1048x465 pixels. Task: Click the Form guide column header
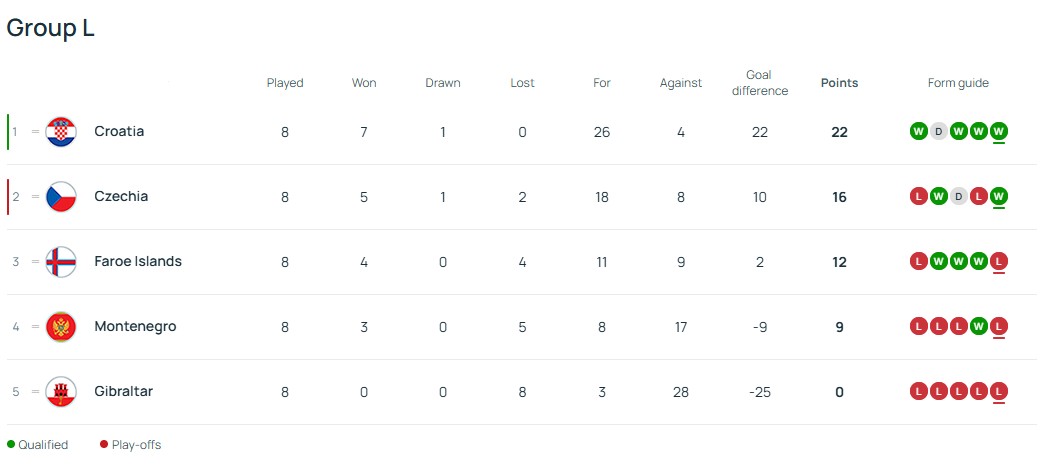point(958,83)
